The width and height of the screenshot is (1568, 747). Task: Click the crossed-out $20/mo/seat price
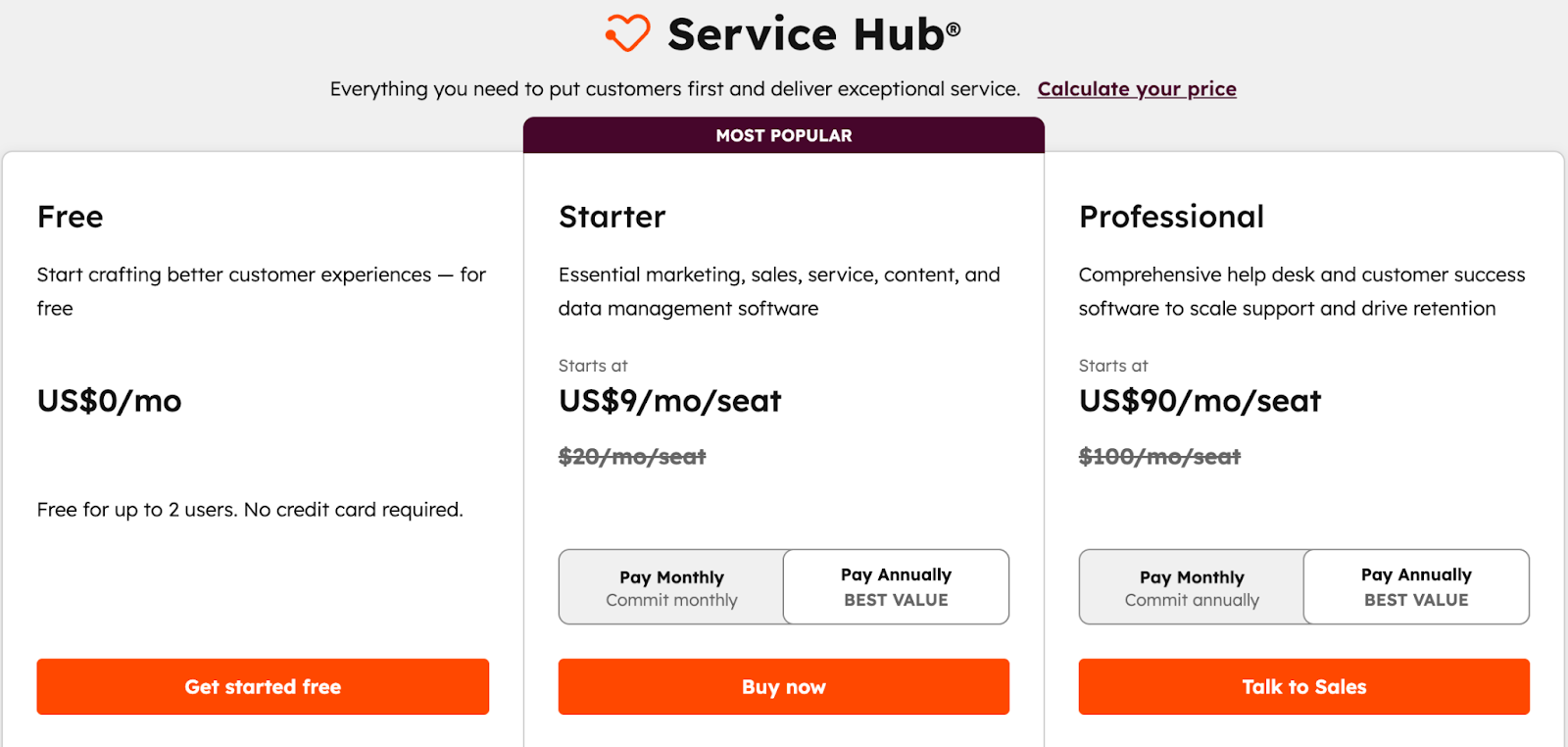tap(631, 456)
